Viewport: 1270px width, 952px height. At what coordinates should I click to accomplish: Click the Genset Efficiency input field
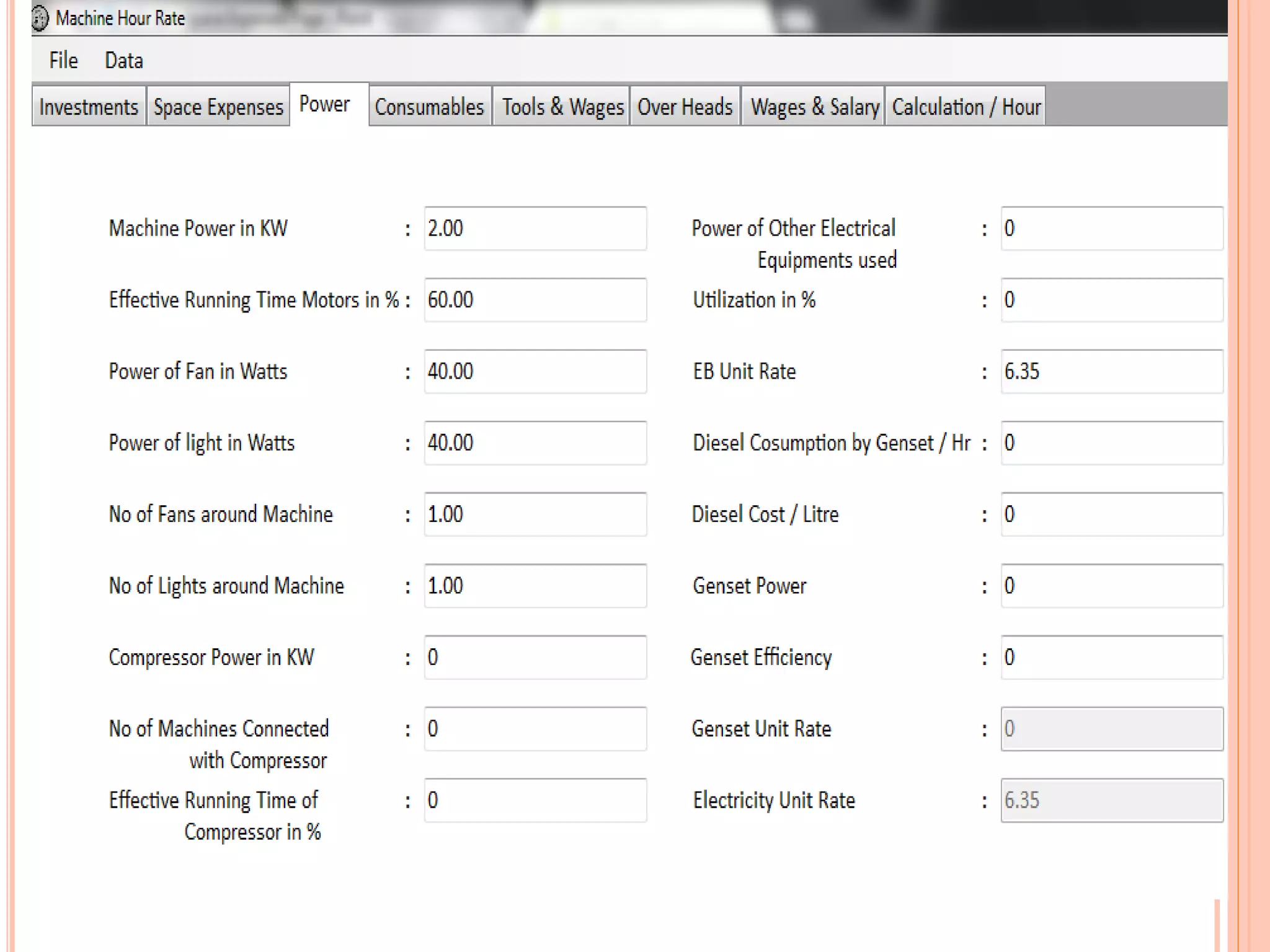tap(1111, 657)
